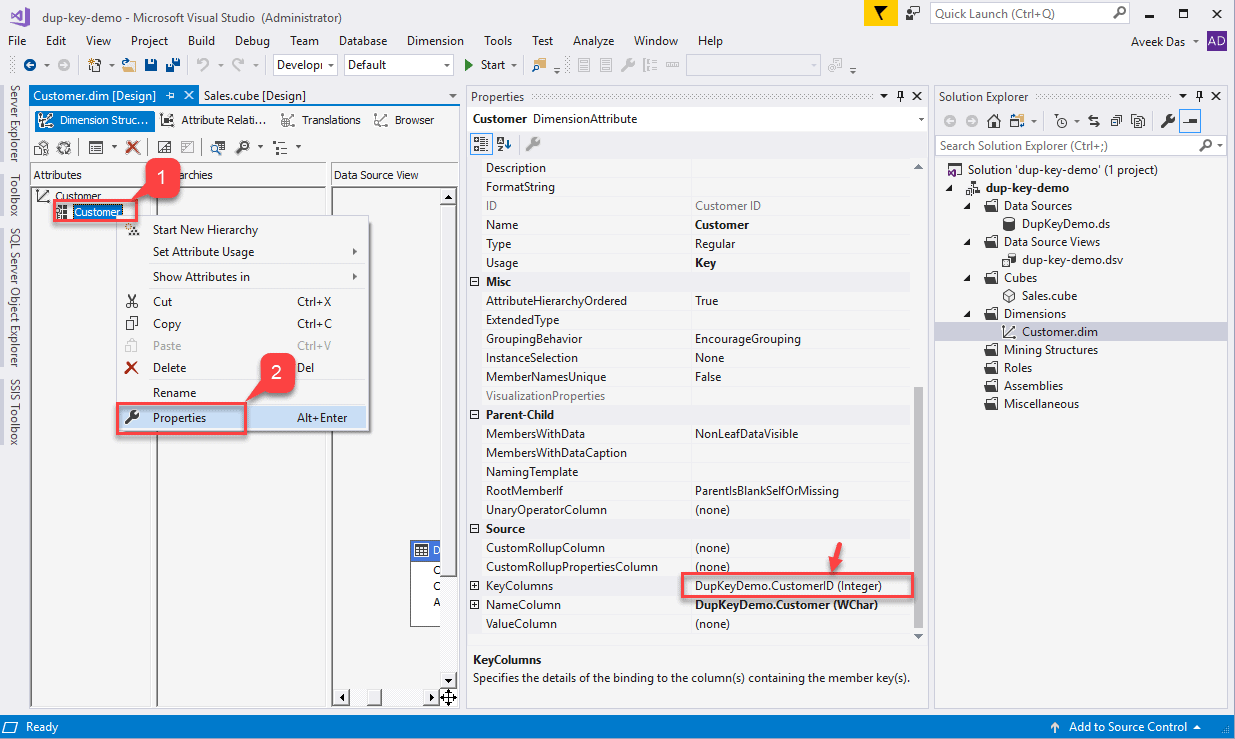Click the red Delete X in dimension toolbar
Viewport: 1235px width, 739px height.
click(132, 147)
